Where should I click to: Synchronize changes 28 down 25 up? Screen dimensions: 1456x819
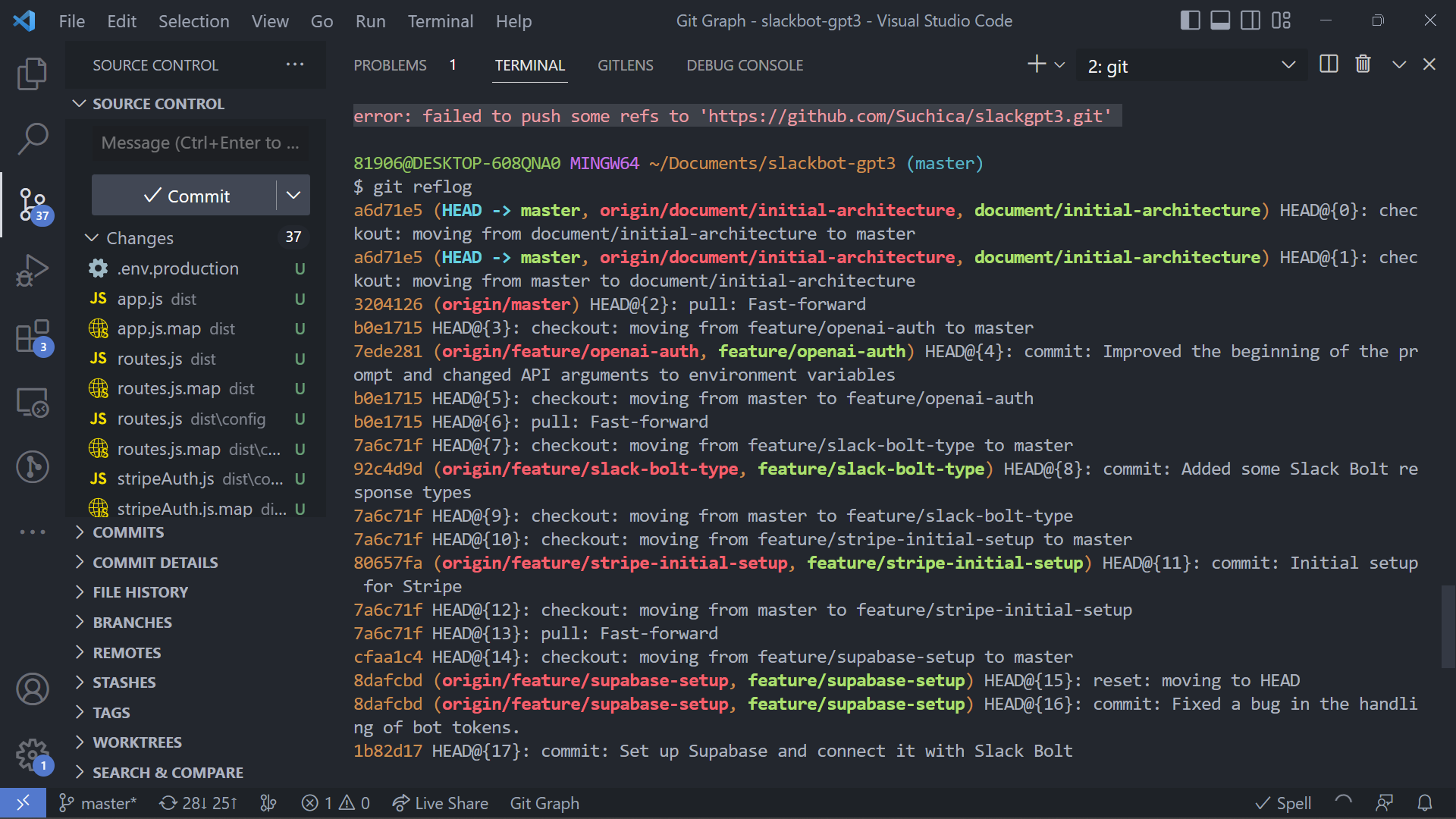tap(198, 803)
